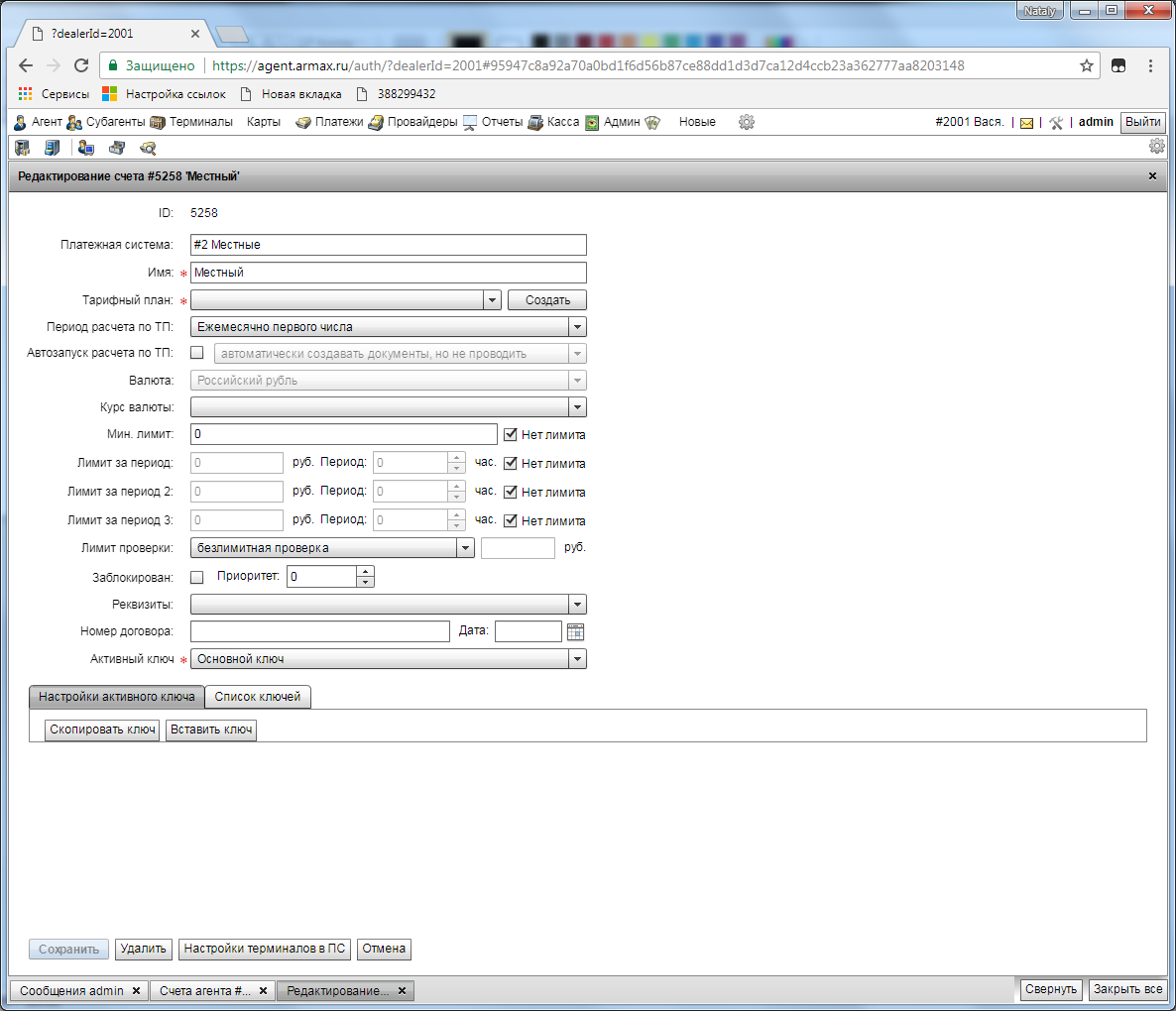Switch to Список ключей tab

[x=257, y=697]
